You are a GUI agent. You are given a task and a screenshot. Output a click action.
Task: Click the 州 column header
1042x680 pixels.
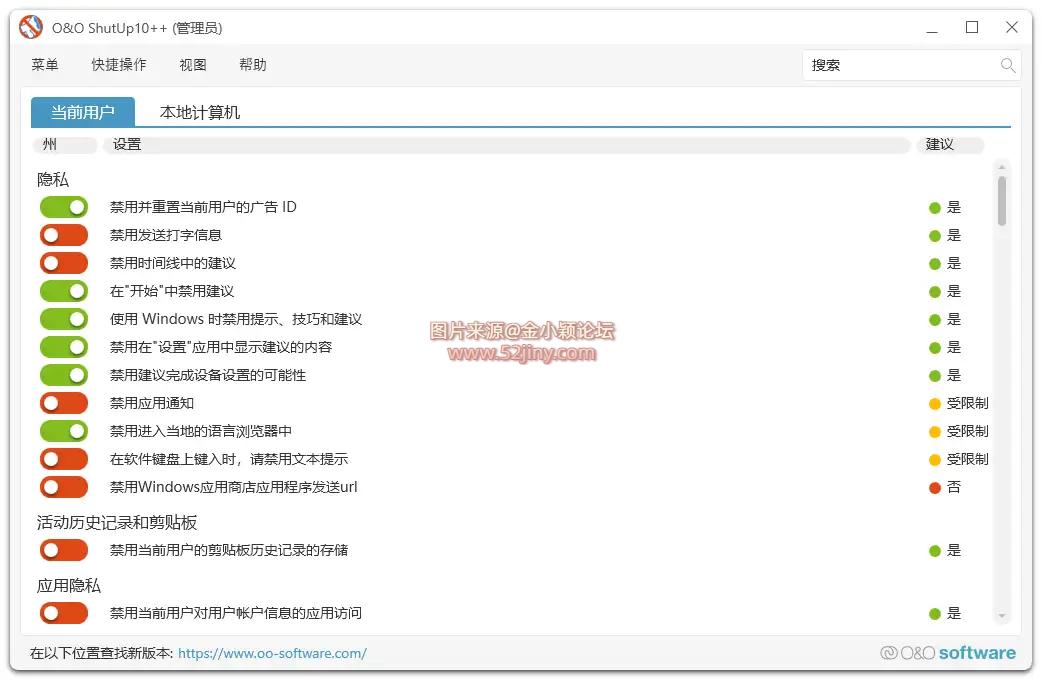click(x=64, y=145)
